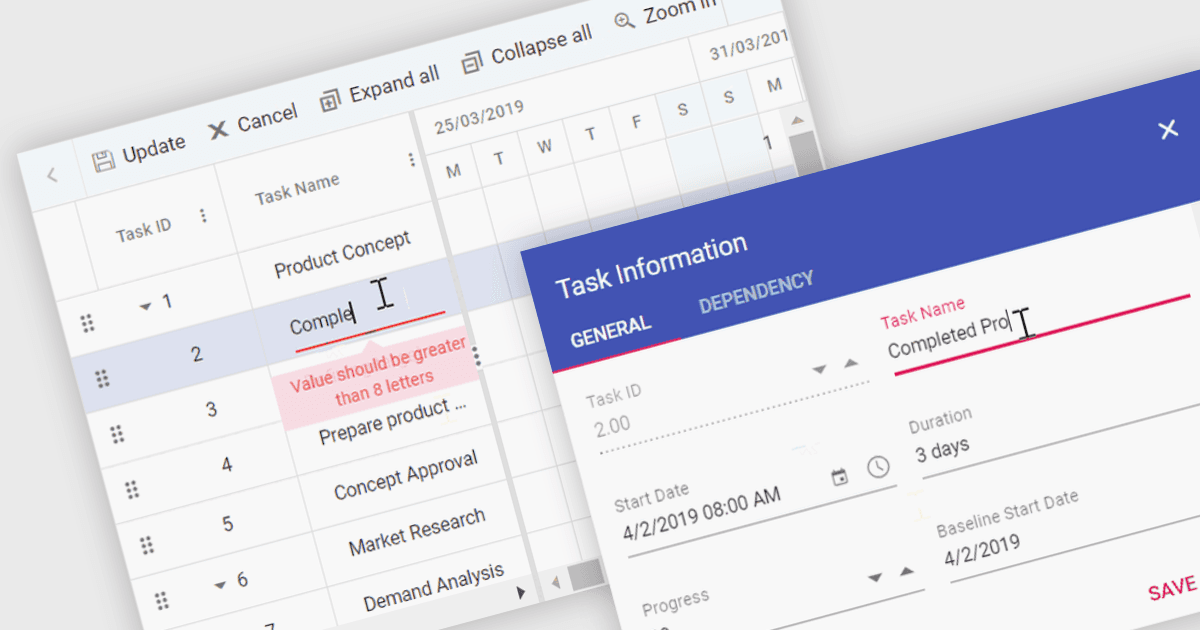The width and height of the screenshot is (1200, 630).
Task: Click the Prepare product task name cell
Action: (393, 422)
